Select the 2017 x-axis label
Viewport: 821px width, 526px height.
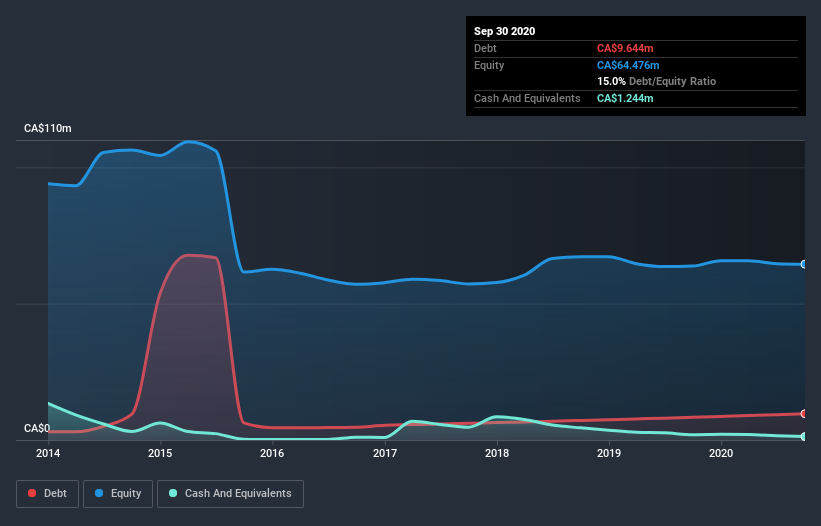click(385, 453)
